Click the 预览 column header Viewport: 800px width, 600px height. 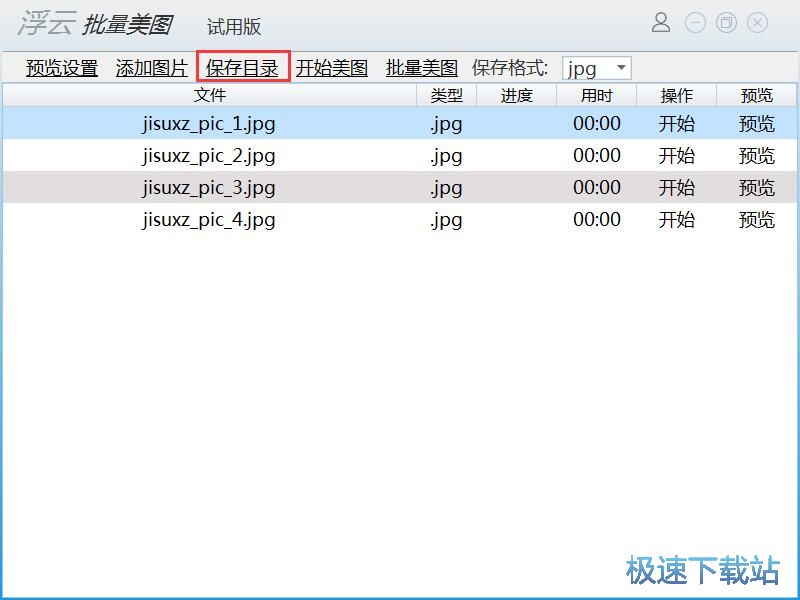(x=757, y=95)
